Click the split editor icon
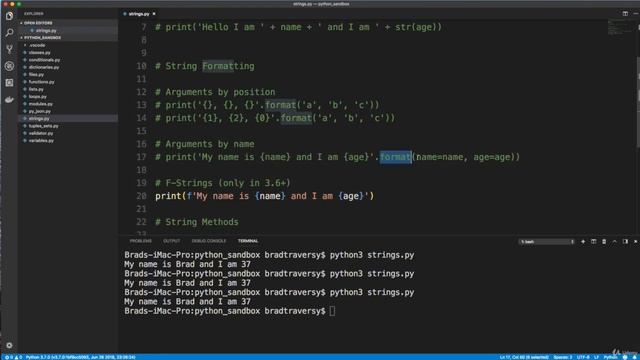640x360 pixels. tap(625, 13)
